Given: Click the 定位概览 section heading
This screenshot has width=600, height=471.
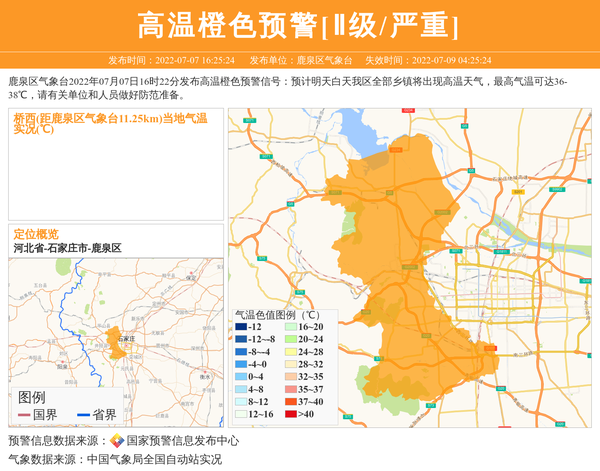Looking at the screenshot, I should click(x=36, y=233).
